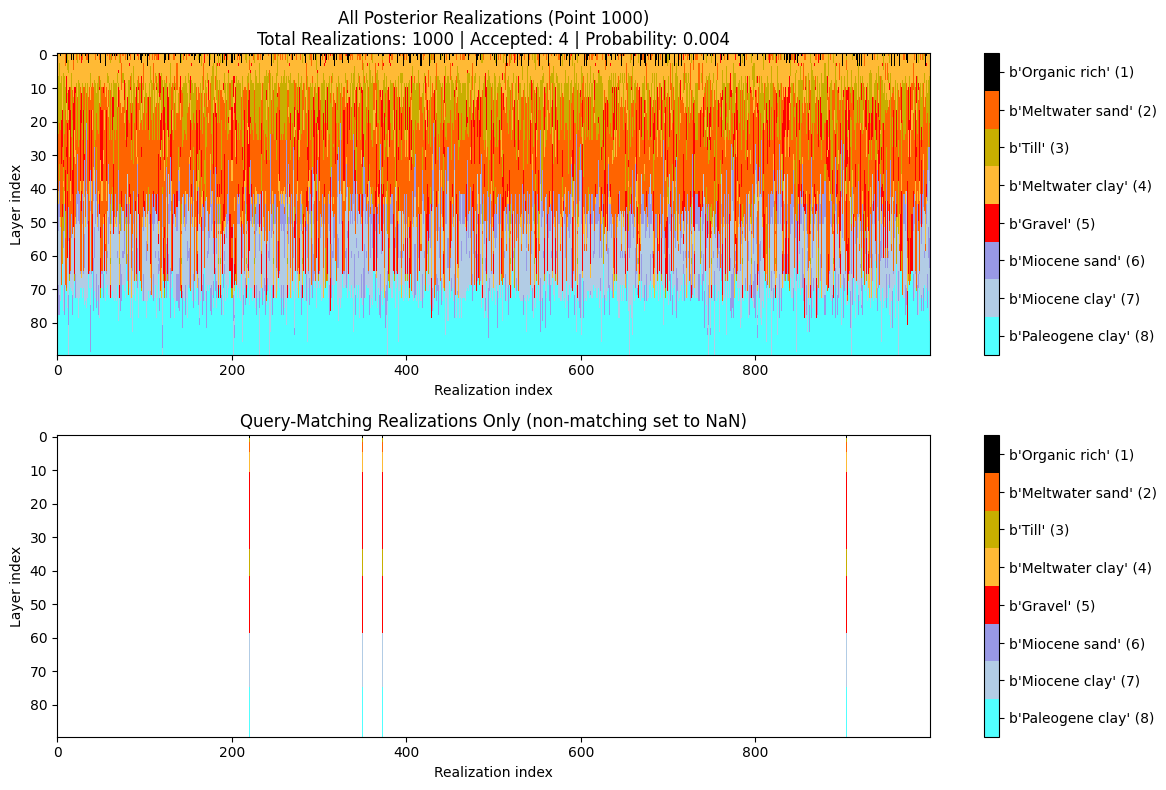Click the red Gravel swatch in top colorbar
1166x790 pixels.
click(991, 223)
